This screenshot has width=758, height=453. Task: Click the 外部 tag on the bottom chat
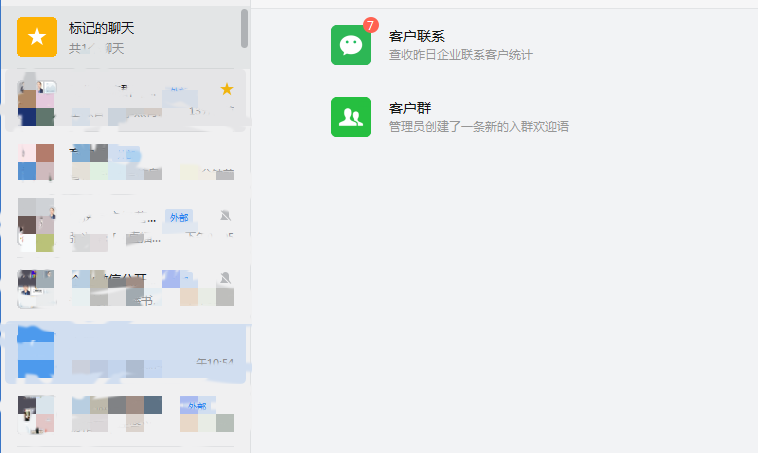(x=196, y=406)
